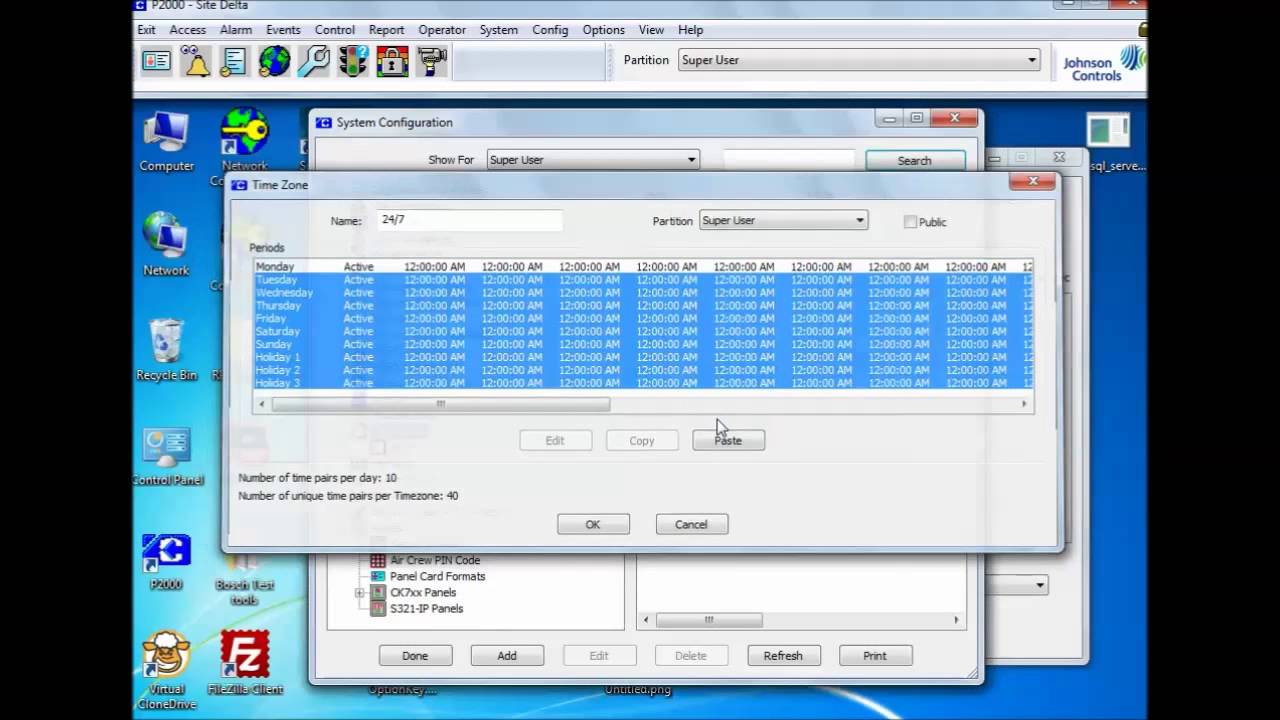Open the alarm bell toolbar icon

(x=196, y=61)
